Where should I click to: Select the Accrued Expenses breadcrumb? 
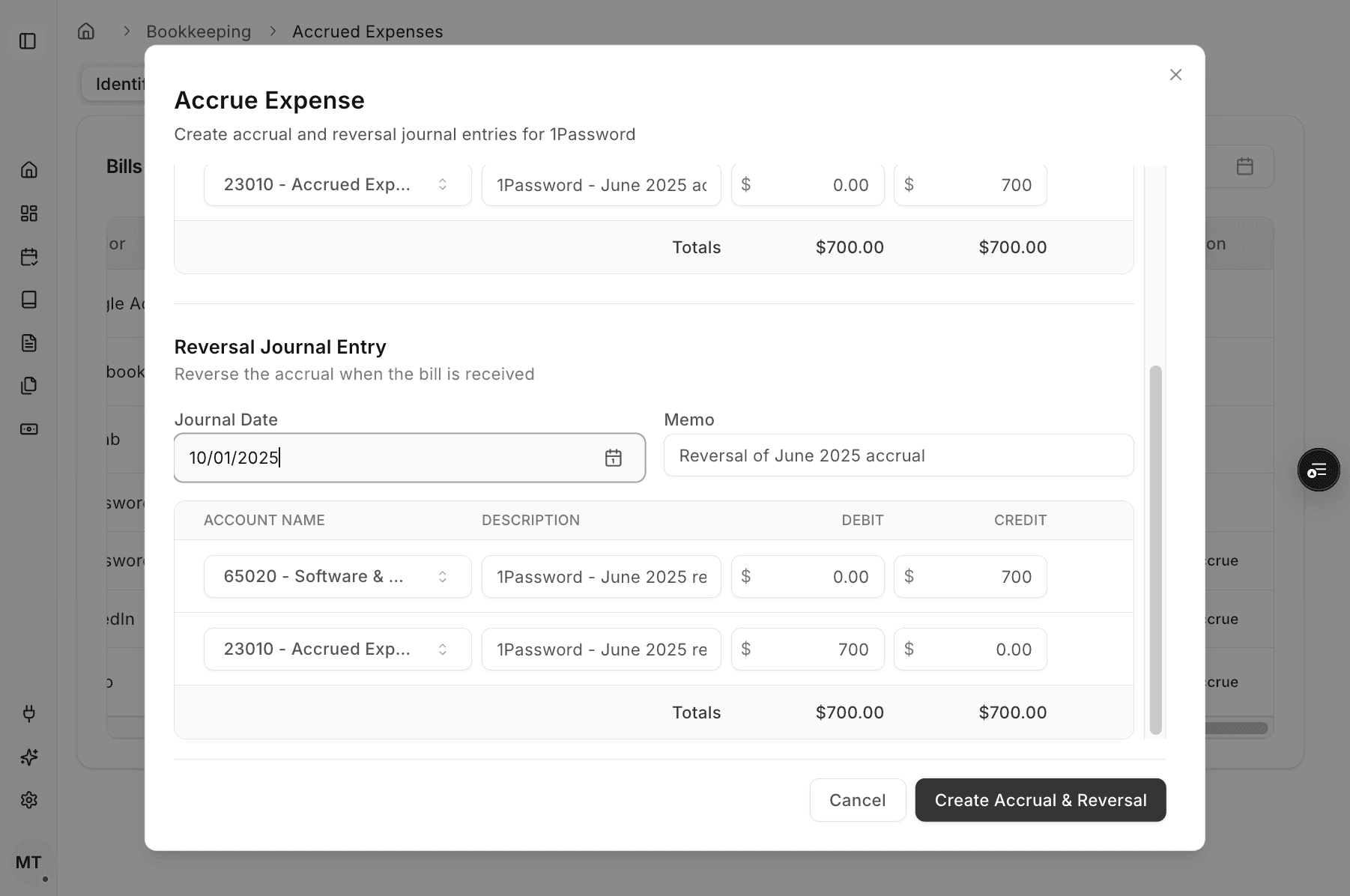[x=367, y=31]
